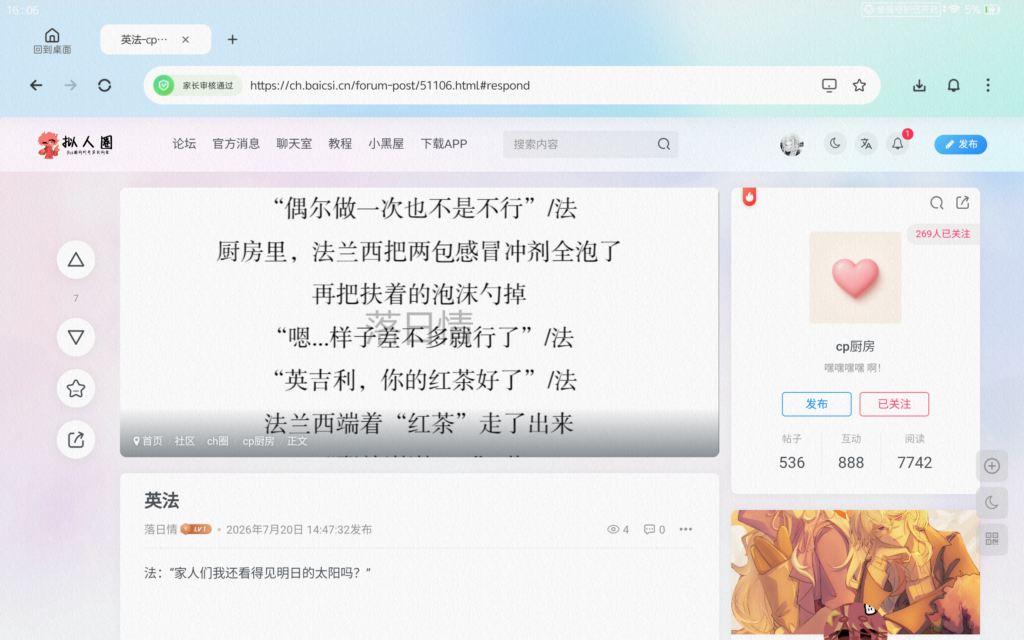Open 小黑屋 navigation item
This screenshot has height=640, width=1024.
[386, 144]
